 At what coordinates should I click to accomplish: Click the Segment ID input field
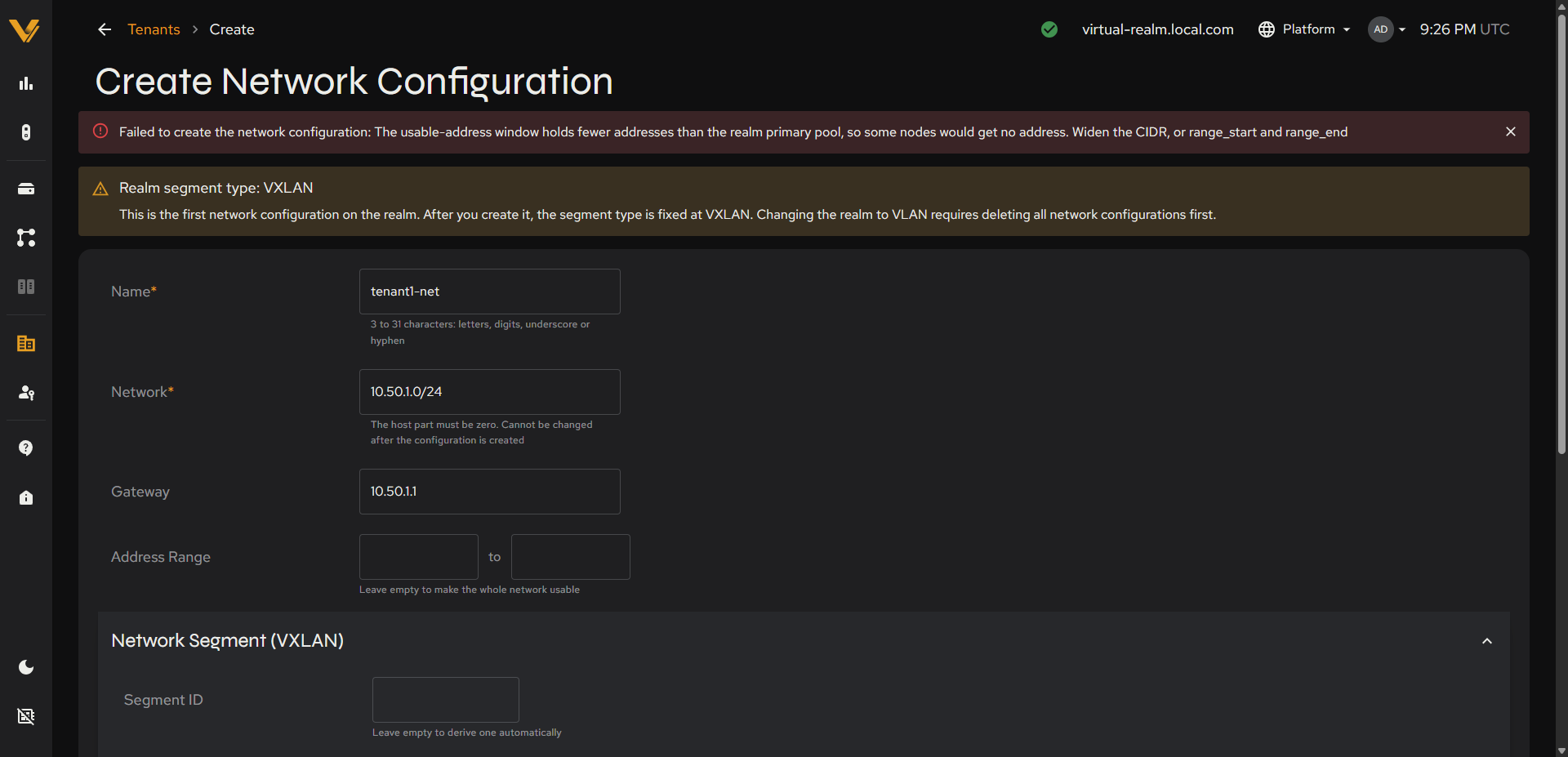click(x=446, y=700)
